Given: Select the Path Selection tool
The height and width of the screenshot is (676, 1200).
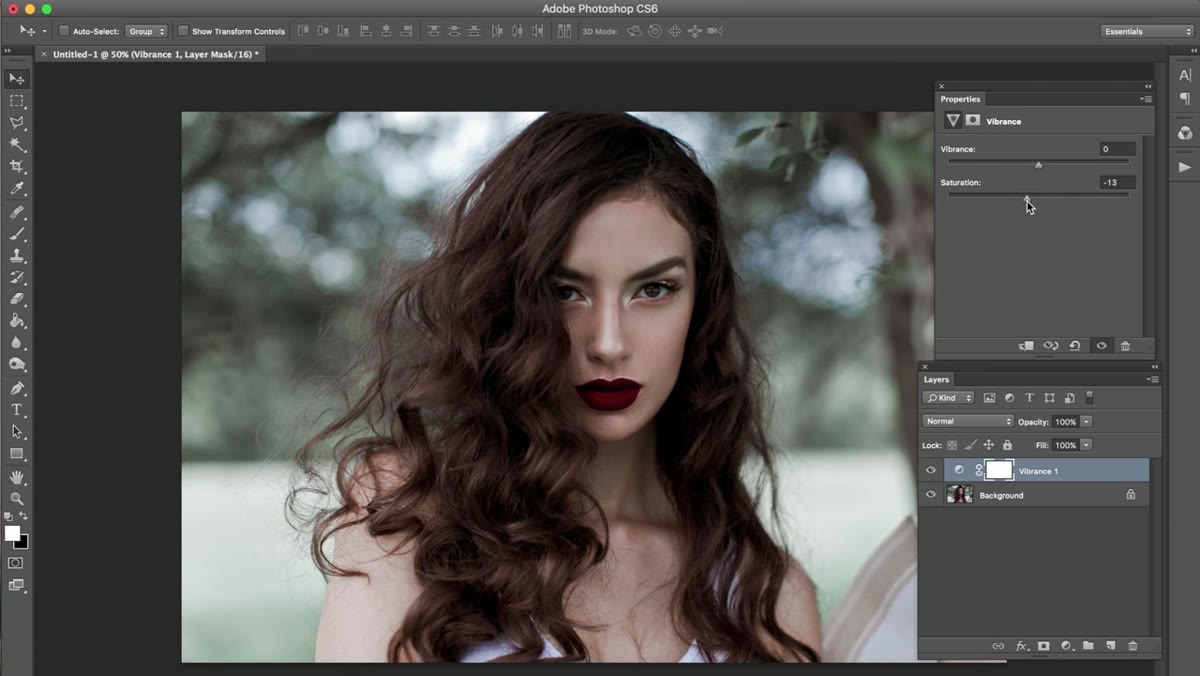Looking at the screenshot, I should tap(17, 432).
